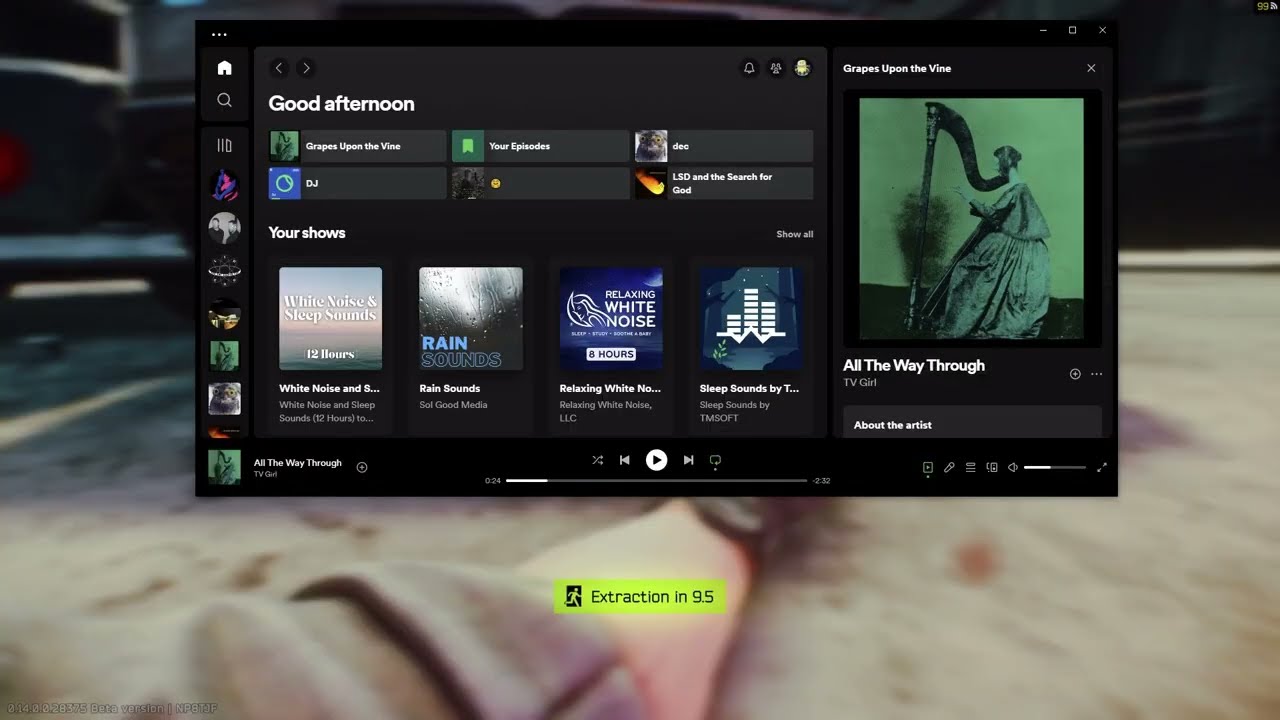Open the more options ellipsis in the side panel
Viewport: 1280px width, 720px height.
pyautogui.click(x=1097, y=374)
